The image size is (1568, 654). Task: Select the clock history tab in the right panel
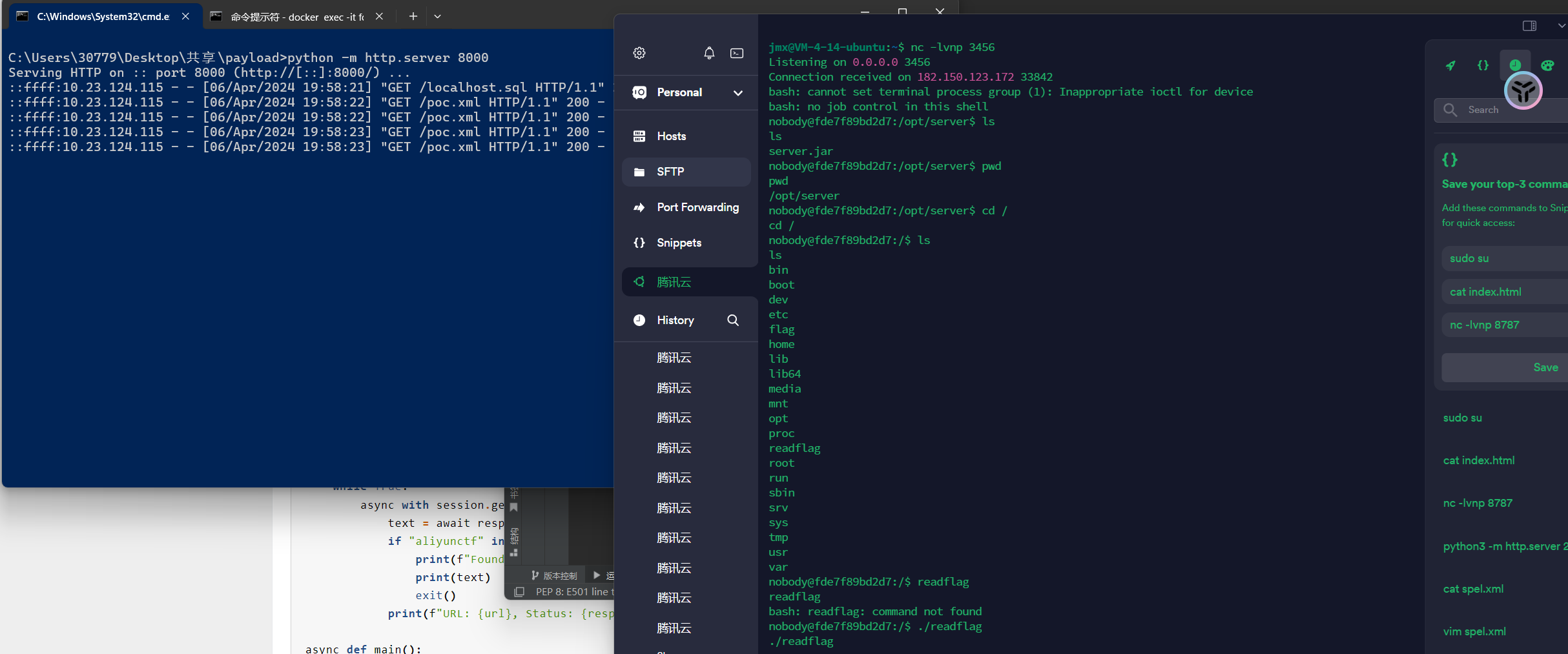click(x=1515, y=65)
